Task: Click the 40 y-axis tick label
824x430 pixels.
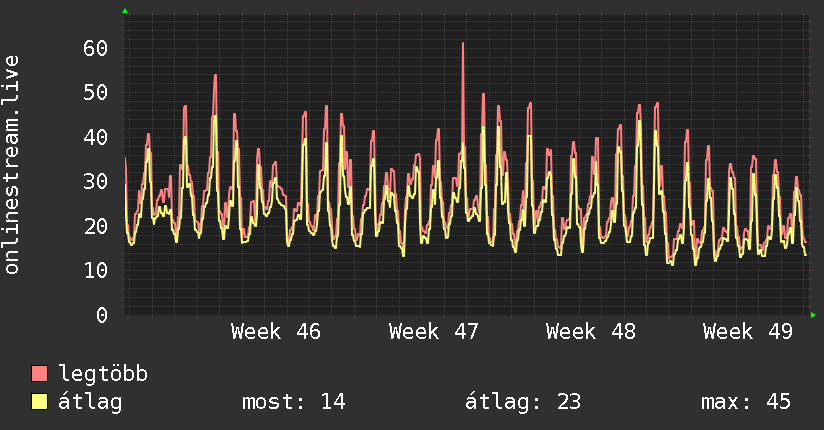Action: coord(95,137)
